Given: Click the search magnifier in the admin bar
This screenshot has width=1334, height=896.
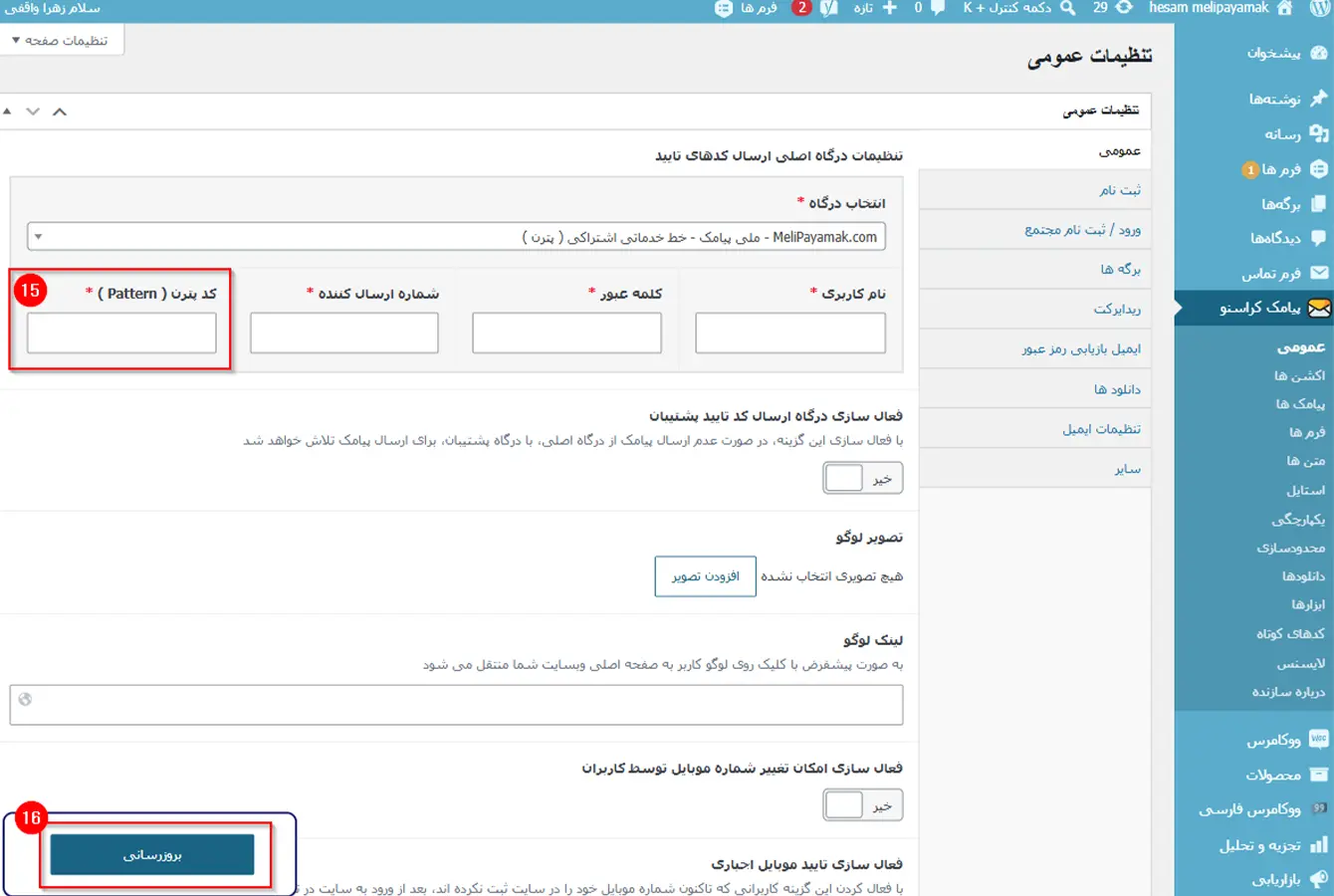Looking at the screenshot, I should 1067,8.
